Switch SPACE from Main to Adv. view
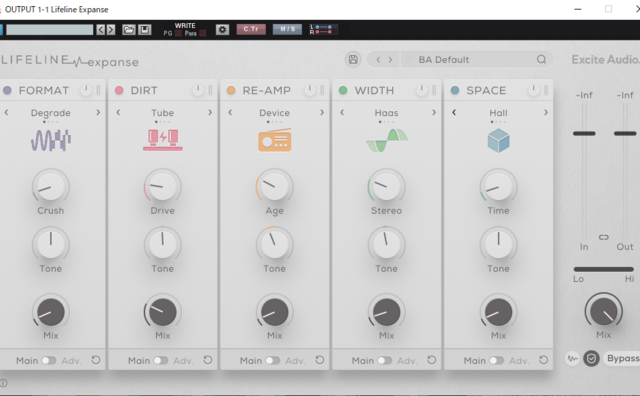 tap(496, 360)
